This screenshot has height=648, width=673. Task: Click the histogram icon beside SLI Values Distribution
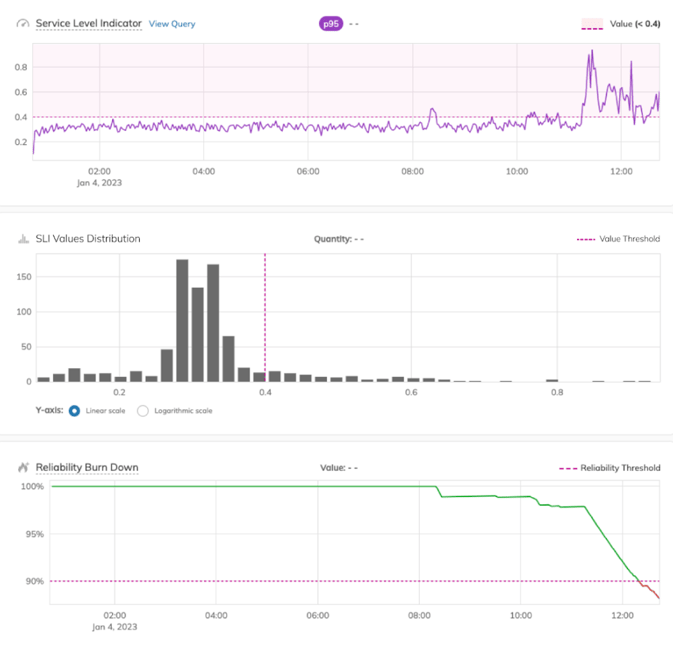(22, 239)
